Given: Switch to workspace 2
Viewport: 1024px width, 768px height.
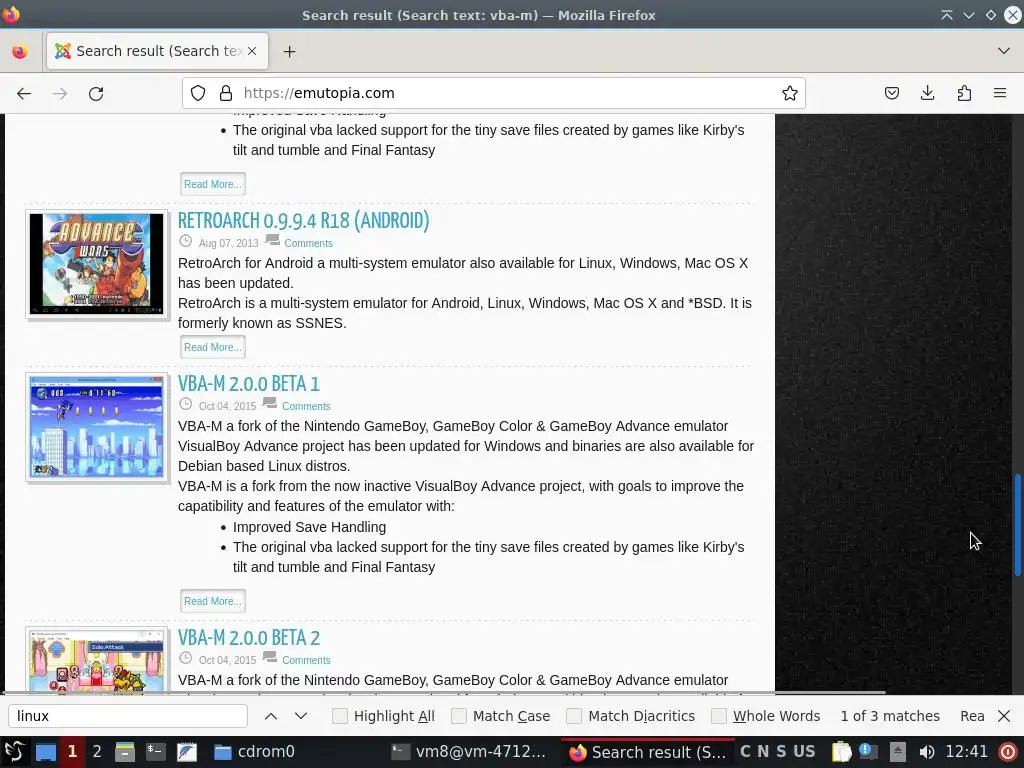Looking at the screenshot, I should pyautogui.click(x=97, y=752).
